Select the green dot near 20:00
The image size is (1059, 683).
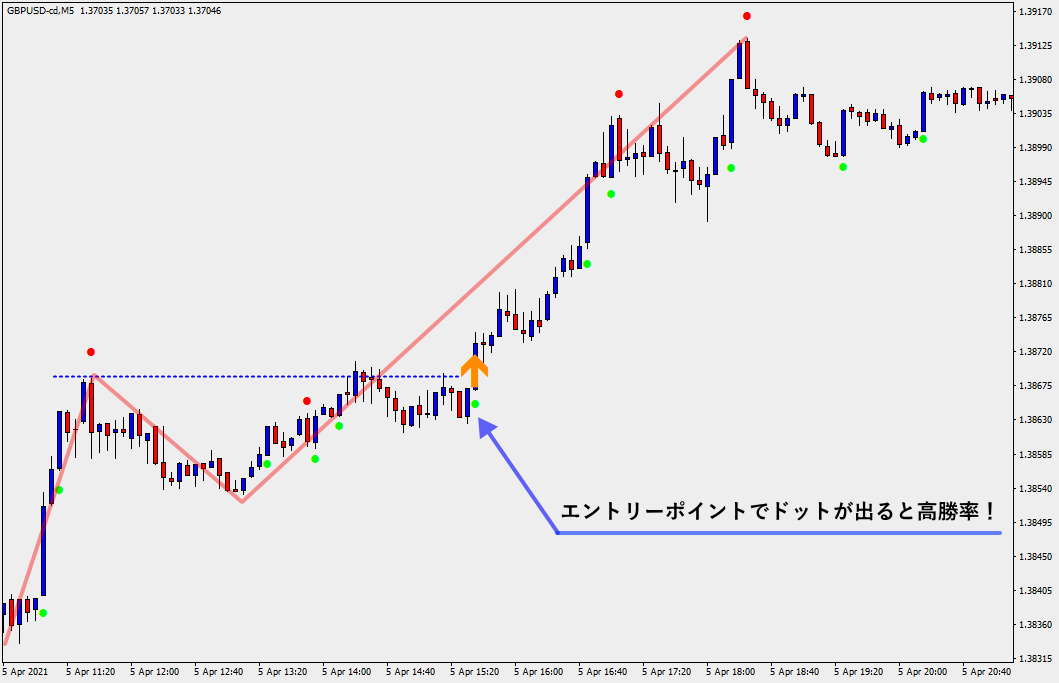click(x=923, y=139)
